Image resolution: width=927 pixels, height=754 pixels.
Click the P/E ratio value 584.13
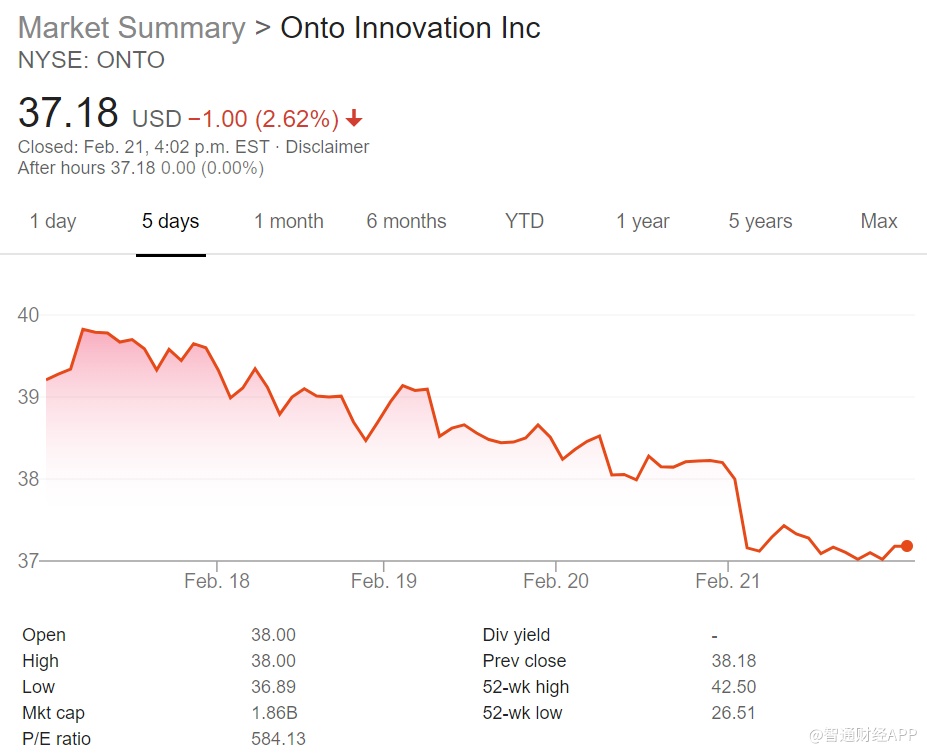click(278, 739)
